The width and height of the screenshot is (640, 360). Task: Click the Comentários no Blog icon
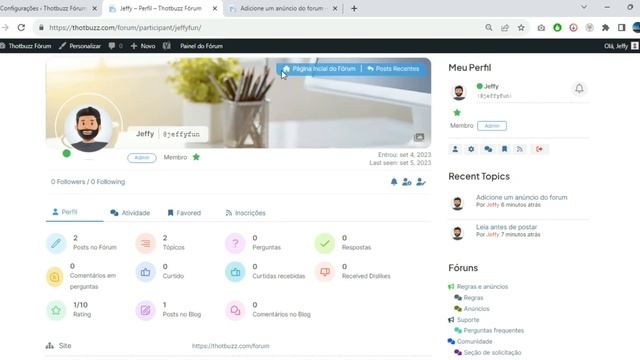(x=235, y=310)
